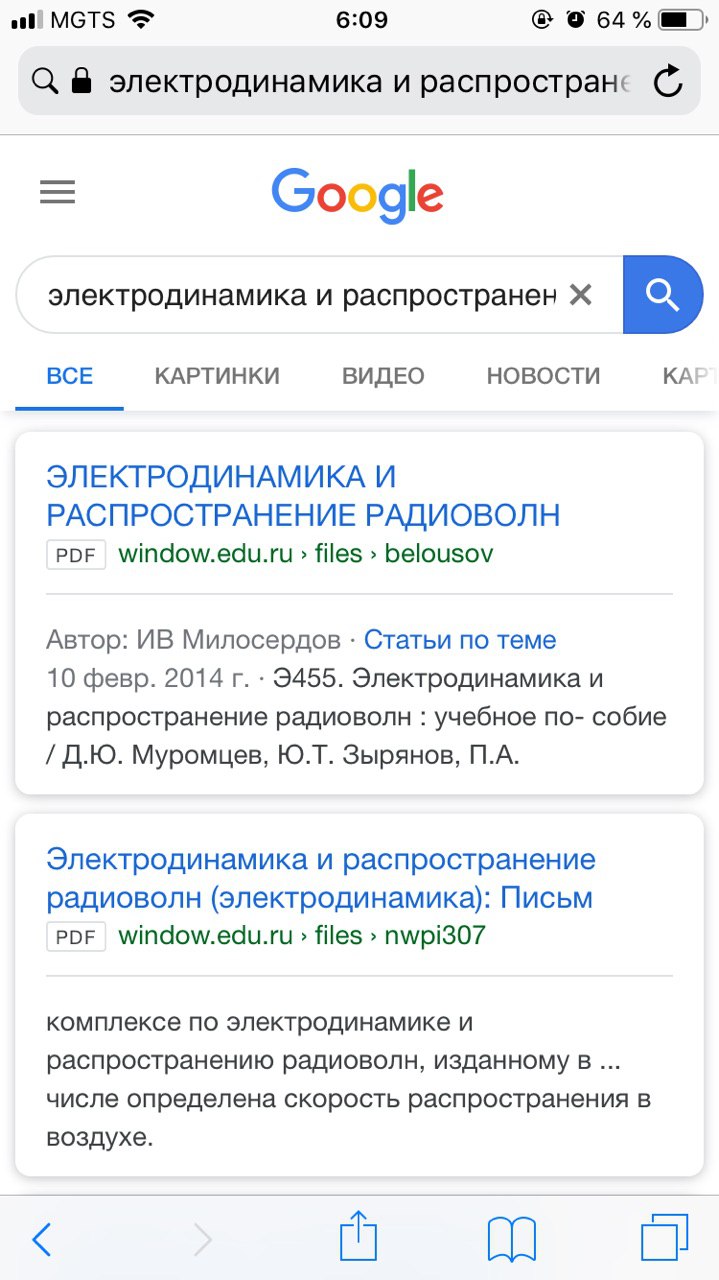This screenshot has width=719, height=1280.
Task: Open the Safari share sheet
Action: 358,1239
